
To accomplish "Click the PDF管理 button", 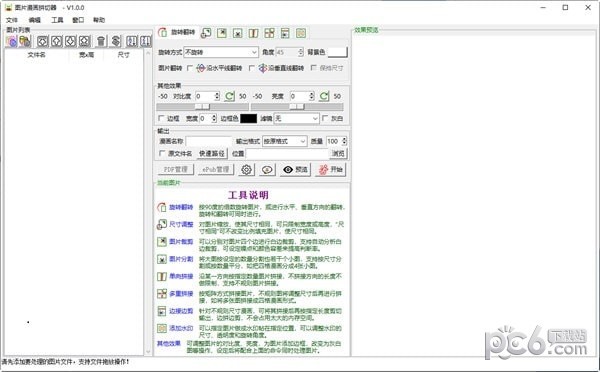I will (x=176, y=170).
